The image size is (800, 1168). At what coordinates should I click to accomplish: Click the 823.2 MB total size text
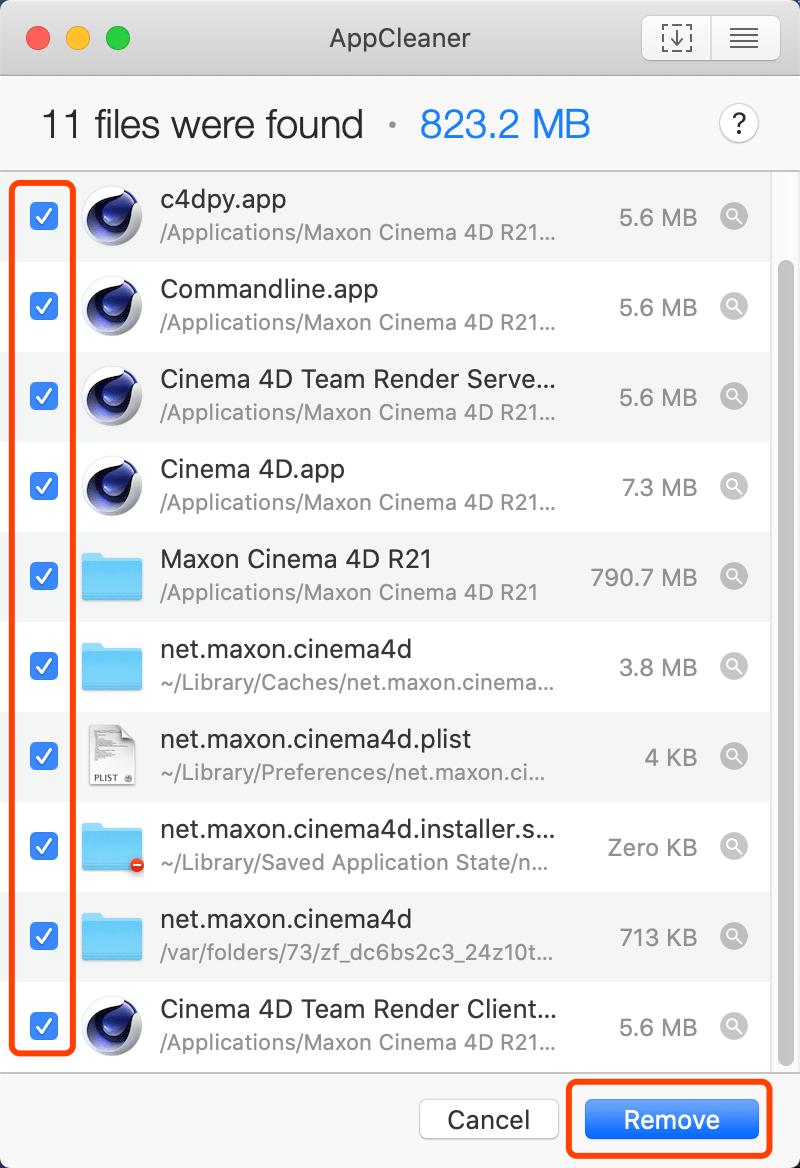[x=505, y=125]
